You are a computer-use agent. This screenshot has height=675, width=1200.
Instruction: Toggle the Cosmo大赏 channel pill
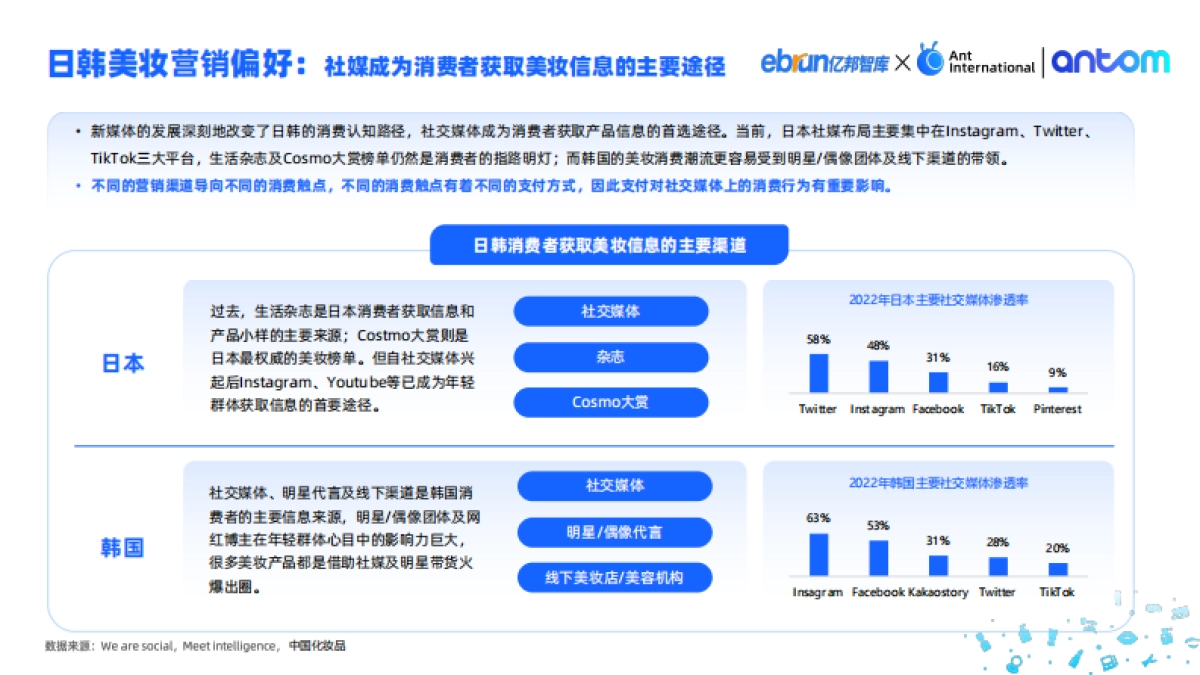tap(610, 402)
